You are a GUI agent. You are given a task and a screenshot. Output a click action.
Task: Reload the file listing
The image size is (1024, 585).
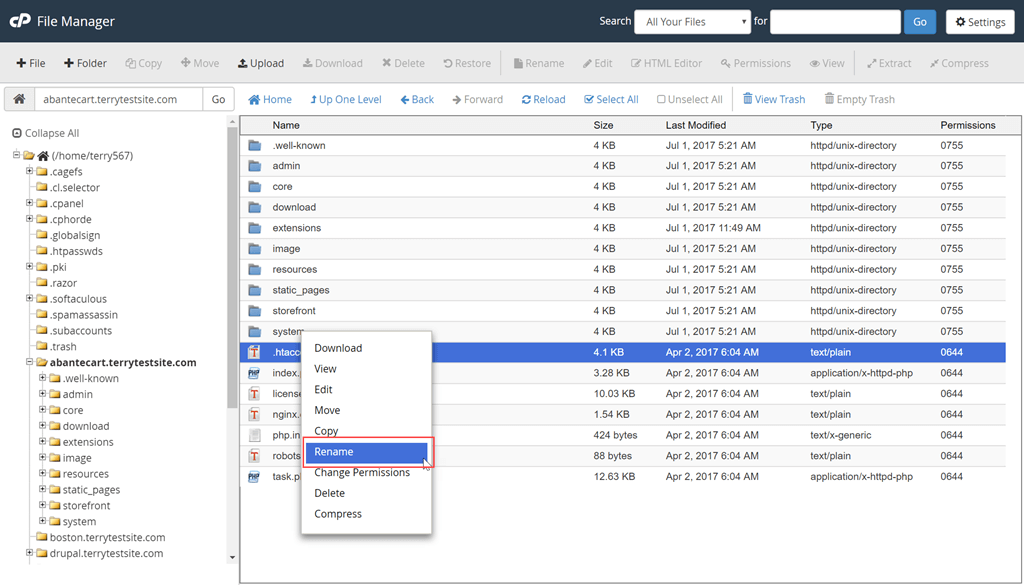pos(543,99)
